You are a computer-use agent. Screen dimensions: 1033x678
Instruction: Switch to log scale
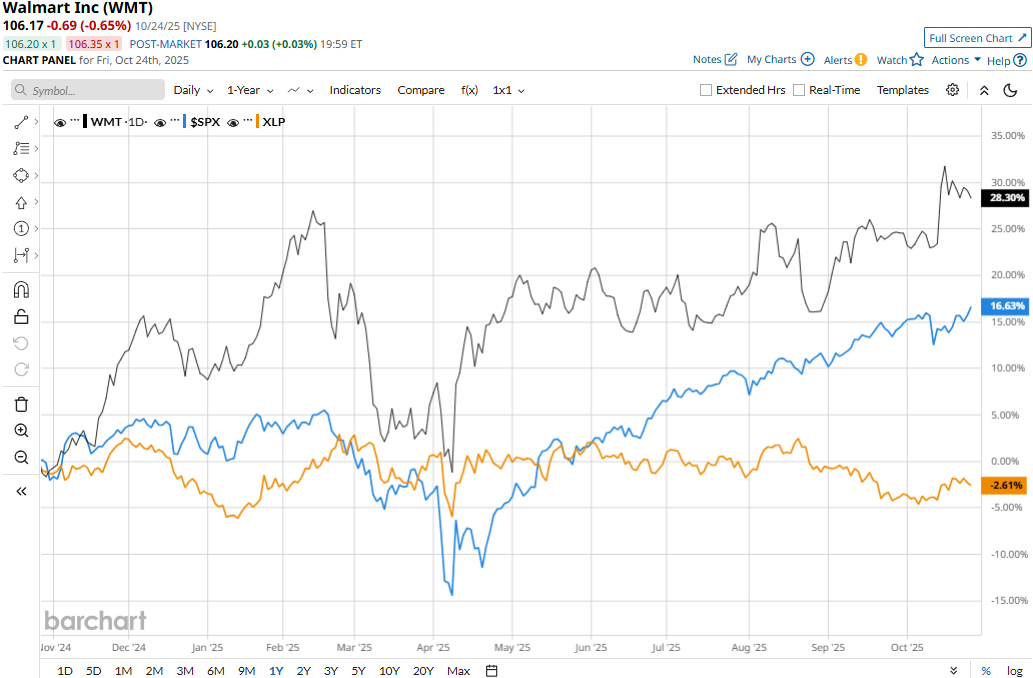[x=1015, y=671]
